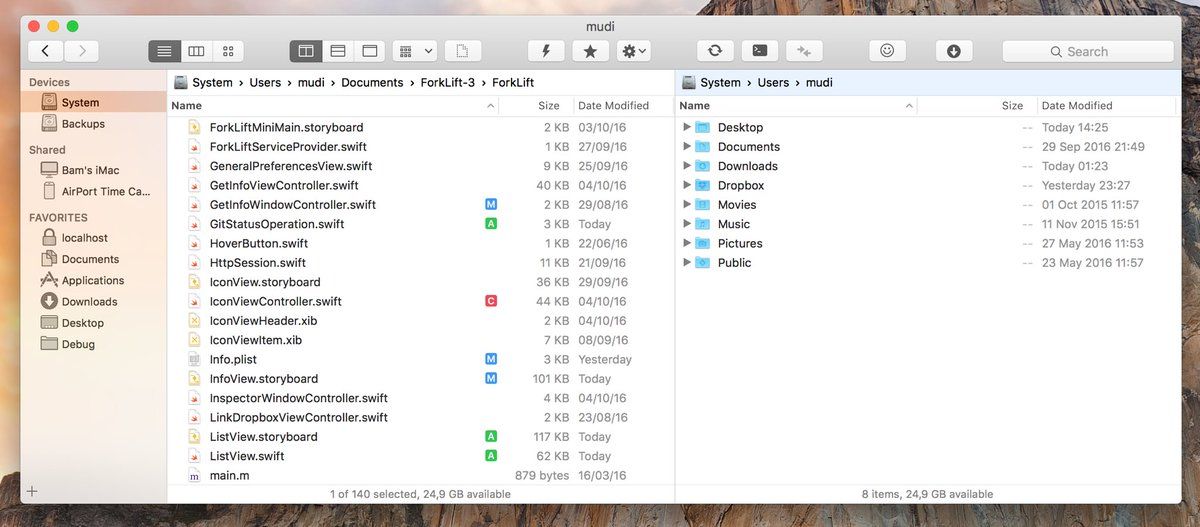Open terminal from the toolbar icon

pyautogui.click(x=760, y=51)
